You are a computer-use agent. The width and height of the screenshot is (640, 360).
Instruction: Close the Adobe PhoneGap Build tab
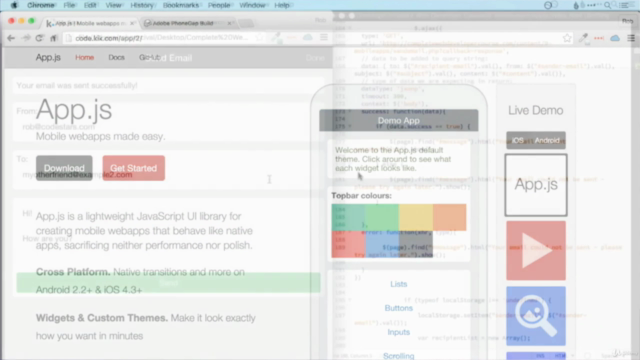[229, 23]
